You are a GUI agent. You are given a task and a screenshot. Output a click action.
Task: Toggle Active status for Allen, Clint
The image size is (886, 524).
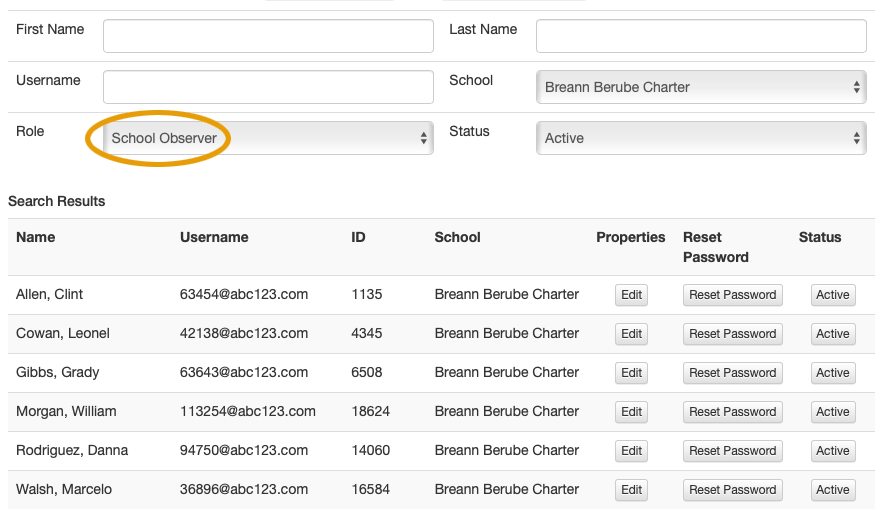[x=833, y=295]
